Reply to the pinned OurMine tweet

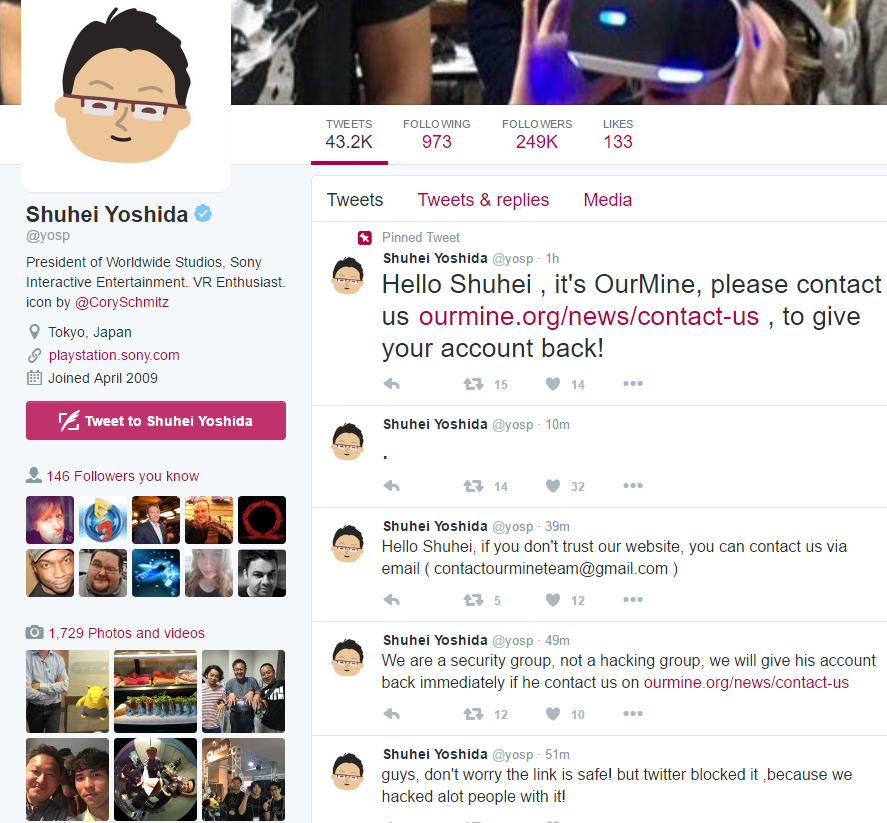[x=391, y=384]
